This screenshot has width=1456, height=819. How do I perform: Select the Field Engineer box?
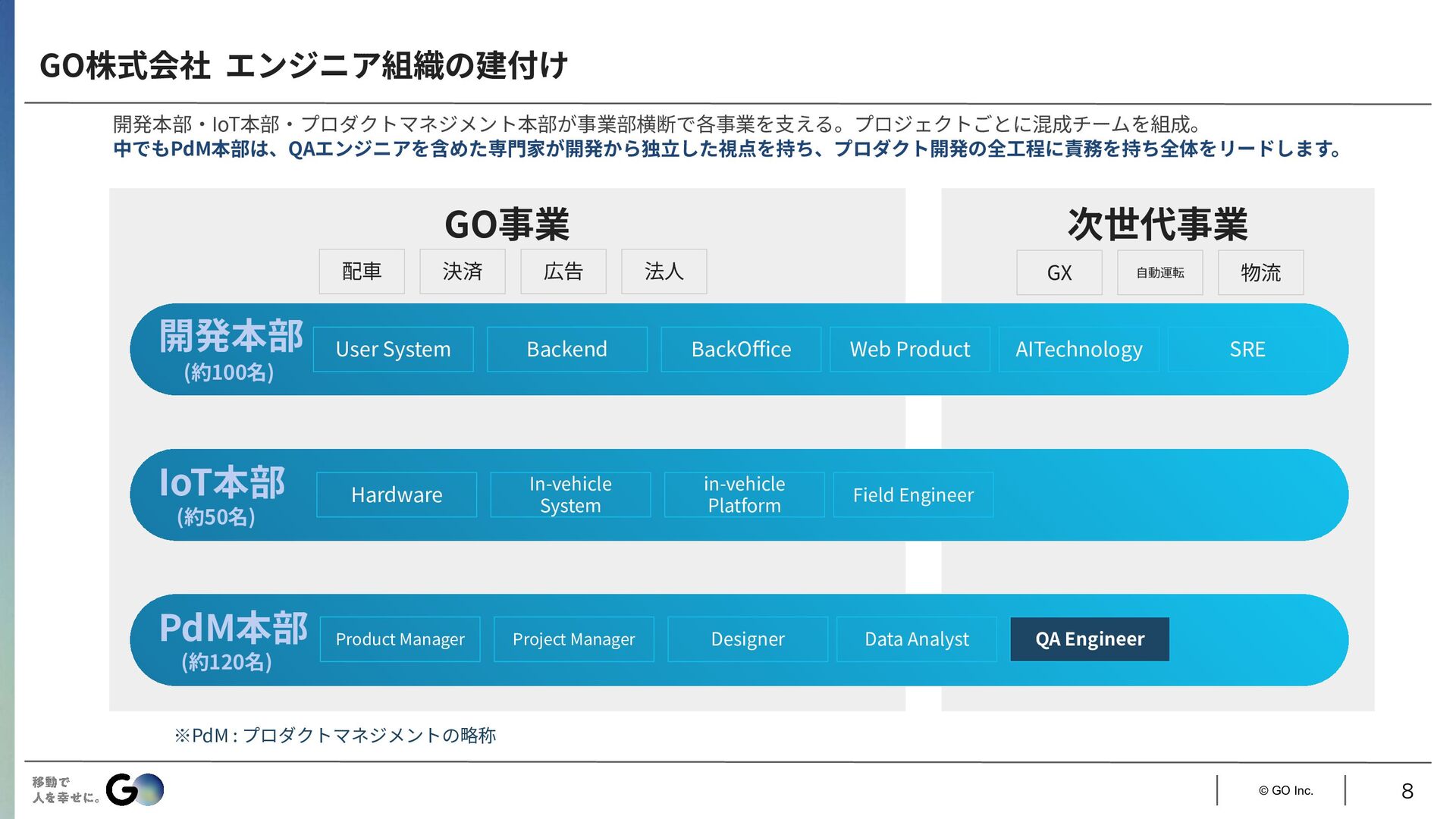(913, 495)
